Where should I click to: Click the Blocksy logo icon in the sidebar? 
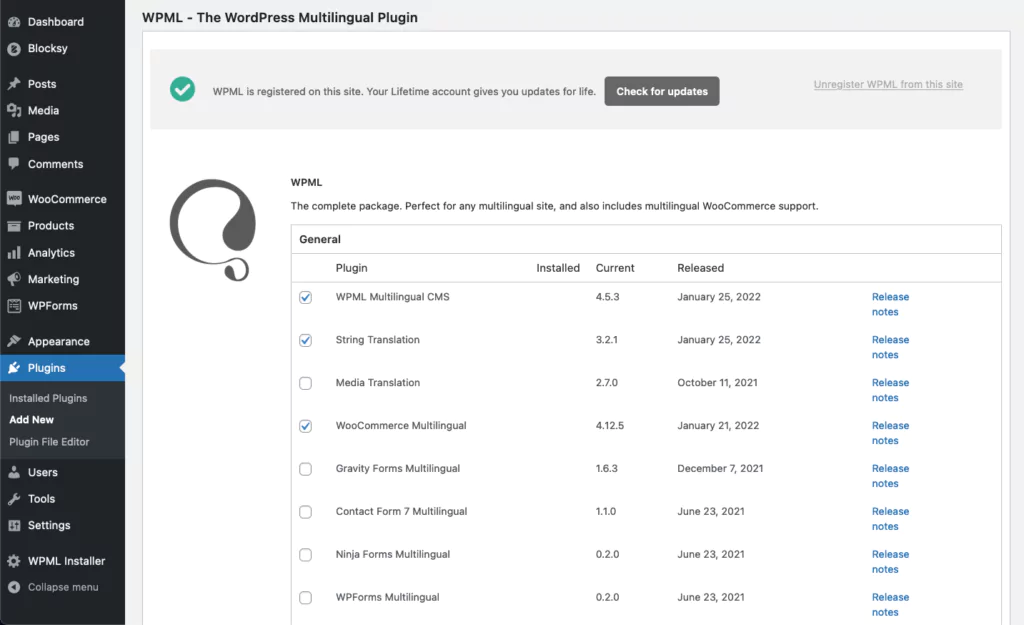coord(14,48)
